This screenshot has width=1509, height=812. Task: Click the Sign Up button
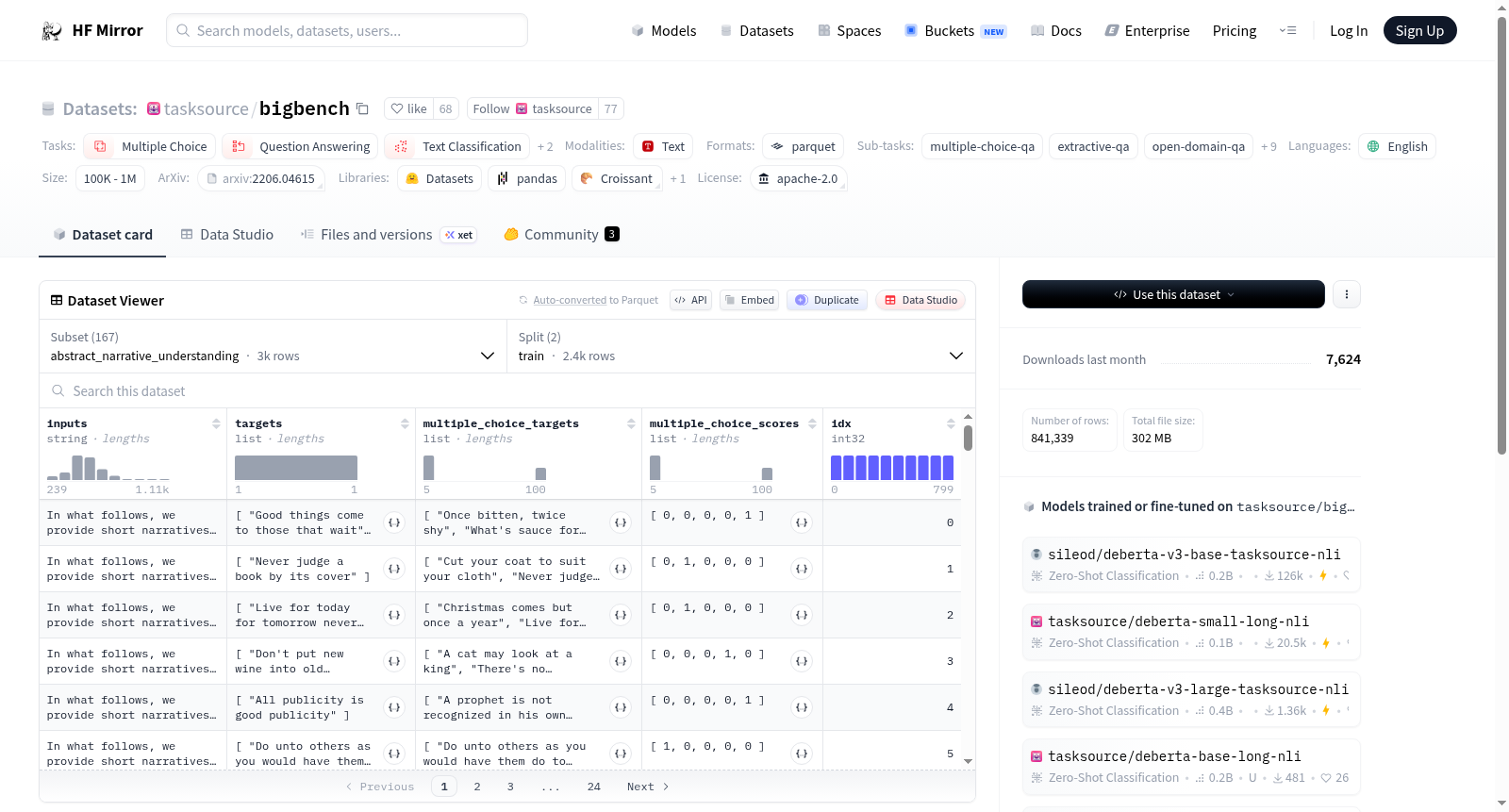(1420, 30)
